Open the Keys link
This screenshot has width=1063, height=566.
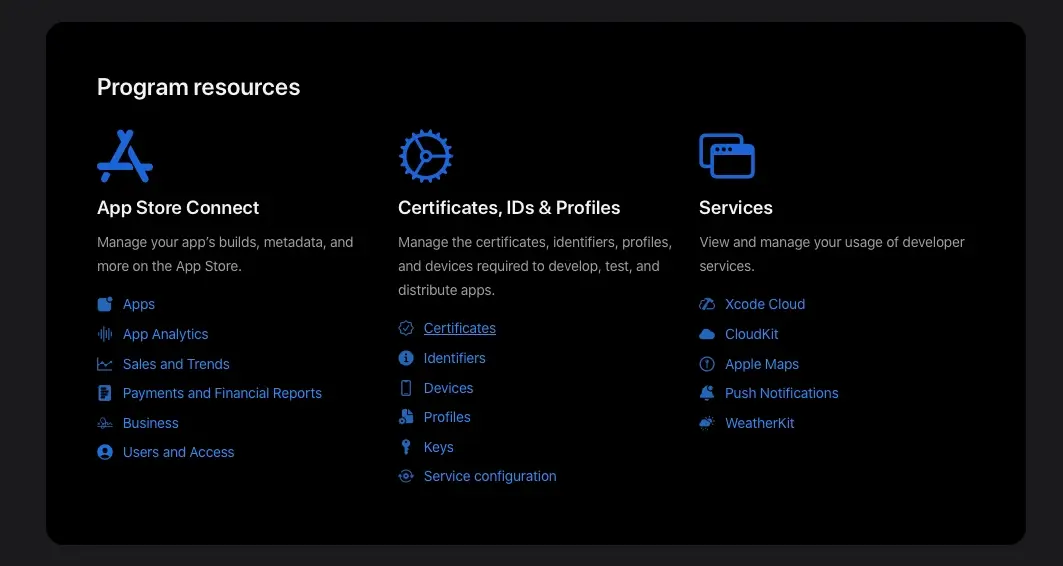point(439,447)
